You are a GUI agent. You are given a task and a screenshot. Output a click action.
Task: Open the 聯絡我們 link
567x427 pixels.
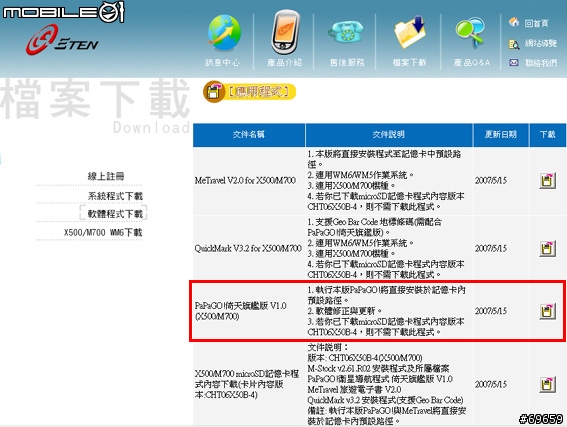541,63
